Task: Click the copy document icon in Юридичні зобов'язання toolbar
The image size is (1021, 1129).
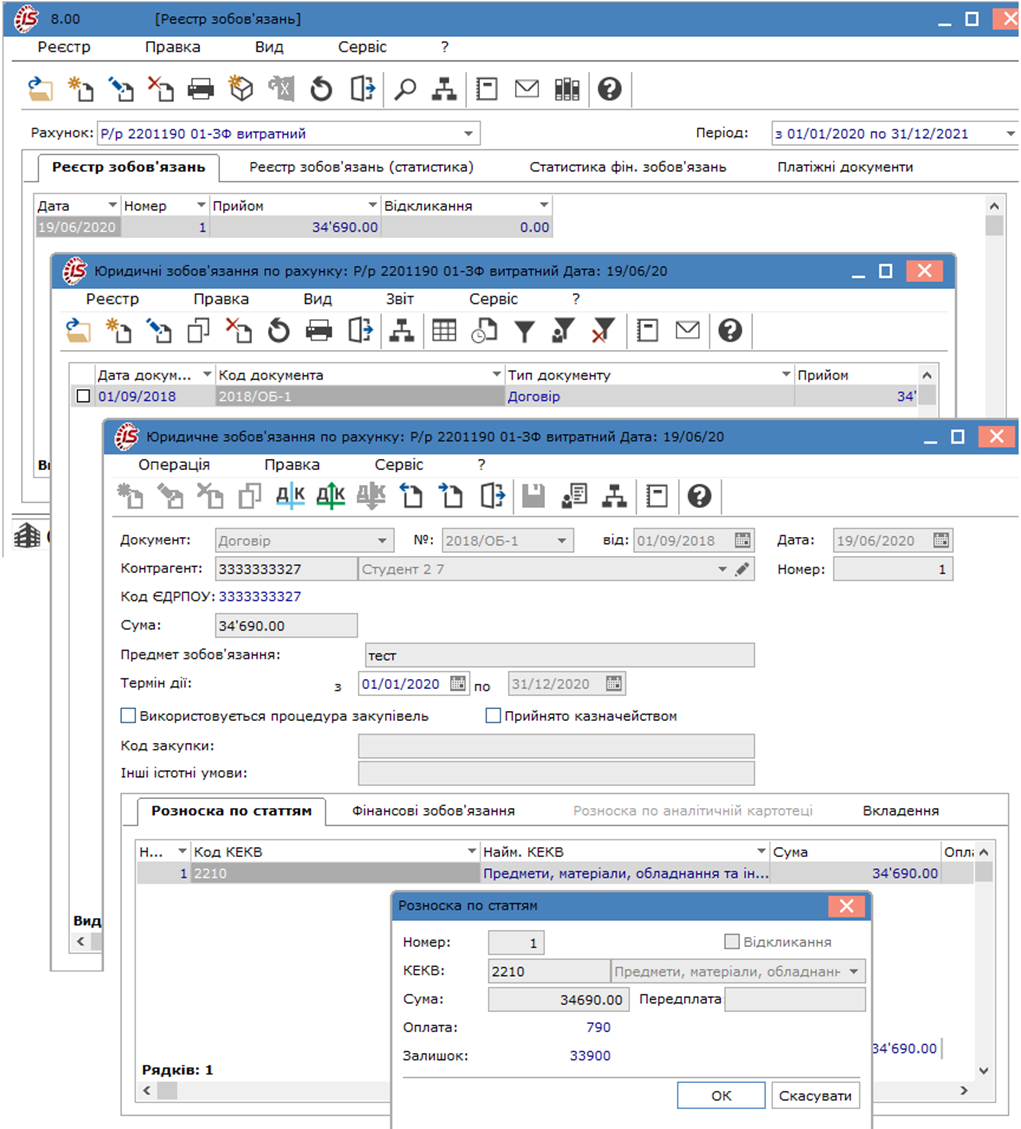Action: pyautogui.click(x=199, y=330)
